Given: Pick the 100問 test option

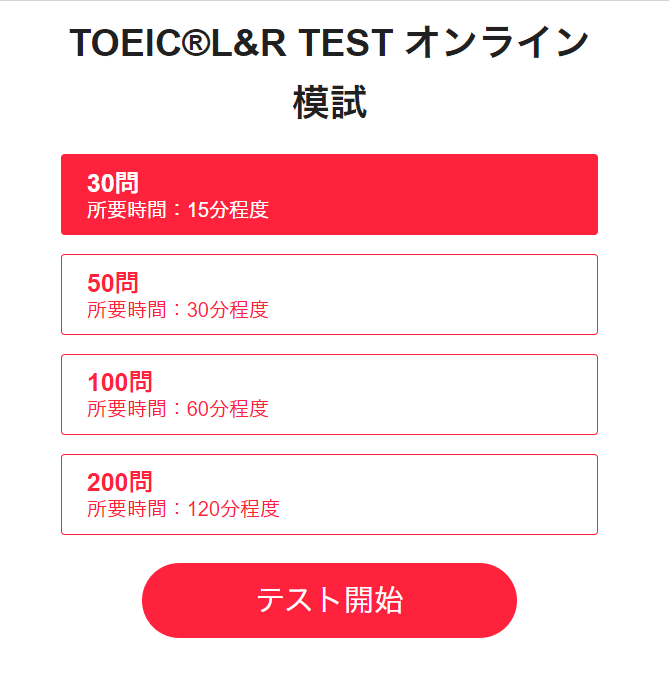Looking at the screenshot, I should 329,395.
